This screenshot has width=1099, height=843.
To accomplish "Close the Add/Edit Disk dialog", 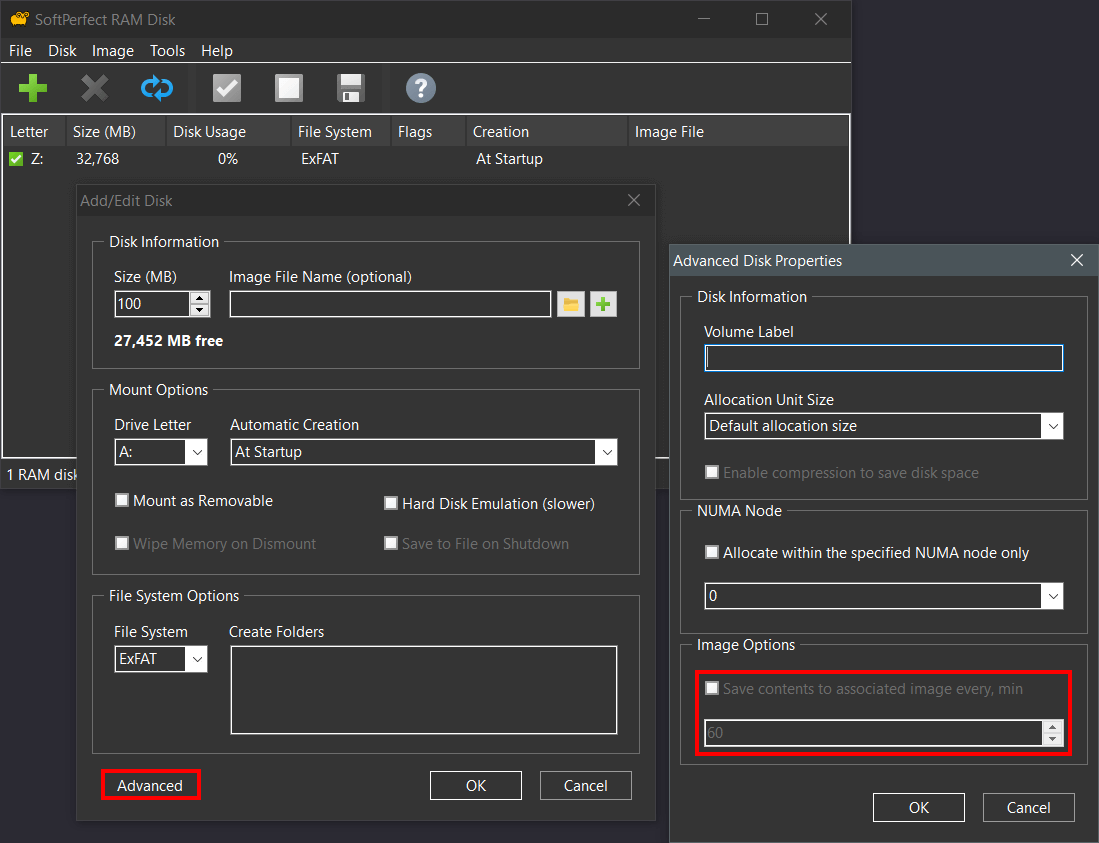I will (634, 200).
